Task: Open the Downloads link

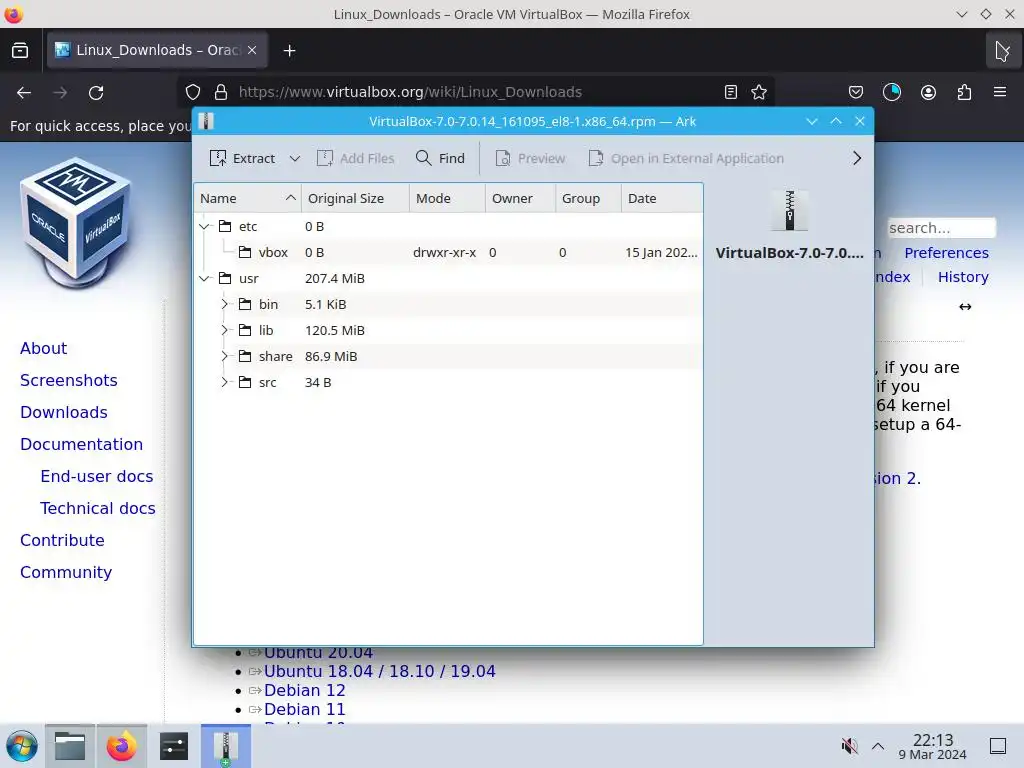Action: point(64,412)
